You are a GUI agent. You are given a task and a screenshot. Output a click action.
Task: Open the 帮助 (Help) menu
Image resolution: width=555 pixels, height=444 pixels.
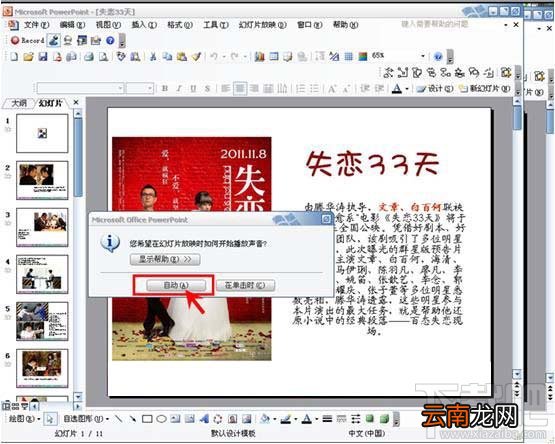point(345,25)
